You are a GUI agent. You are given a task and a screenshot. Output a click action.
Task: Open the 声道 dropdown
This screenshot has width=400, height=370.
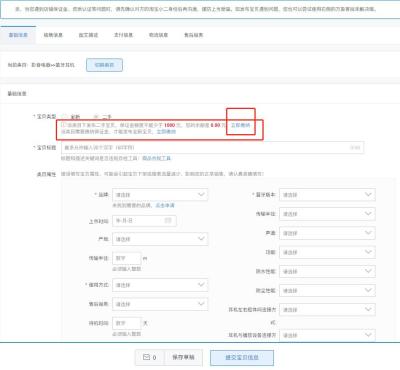coord(327,233)
